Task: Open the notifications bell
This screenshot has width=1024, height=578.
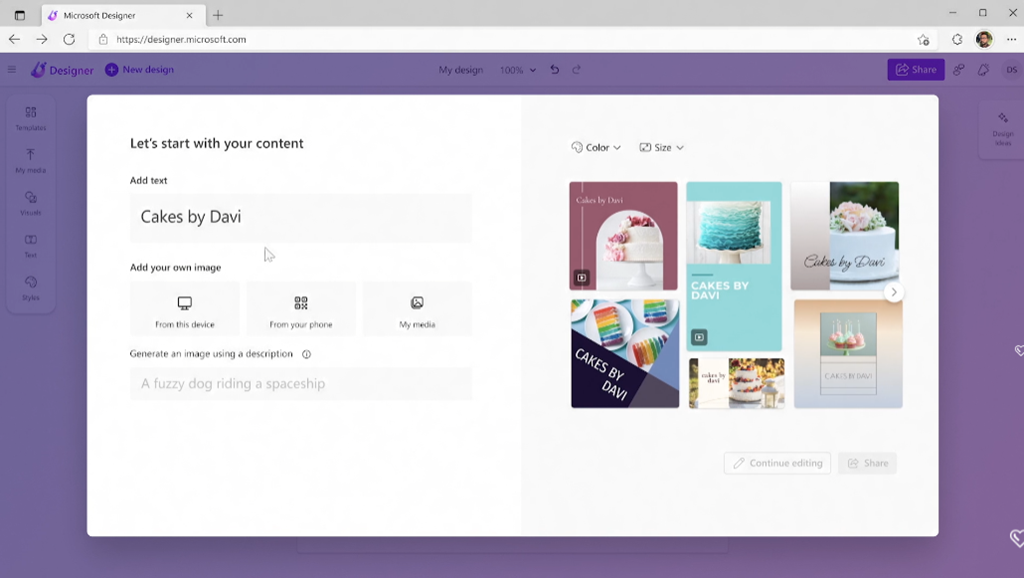Action: (984, 70)
